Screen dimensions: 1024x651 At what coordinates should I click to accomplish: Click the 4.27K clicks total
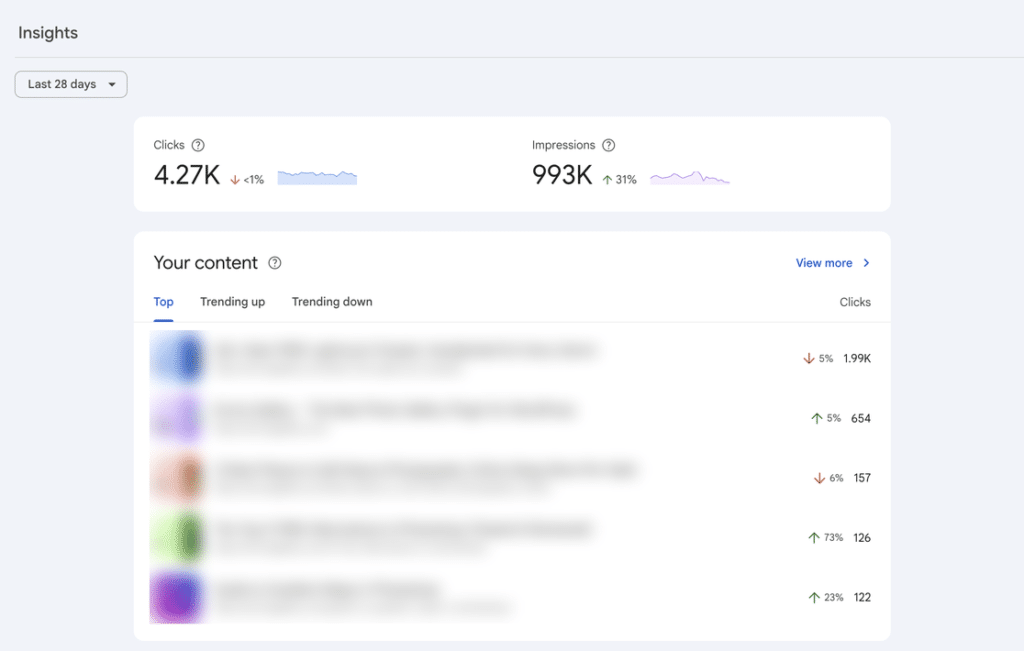pos(187,175)
